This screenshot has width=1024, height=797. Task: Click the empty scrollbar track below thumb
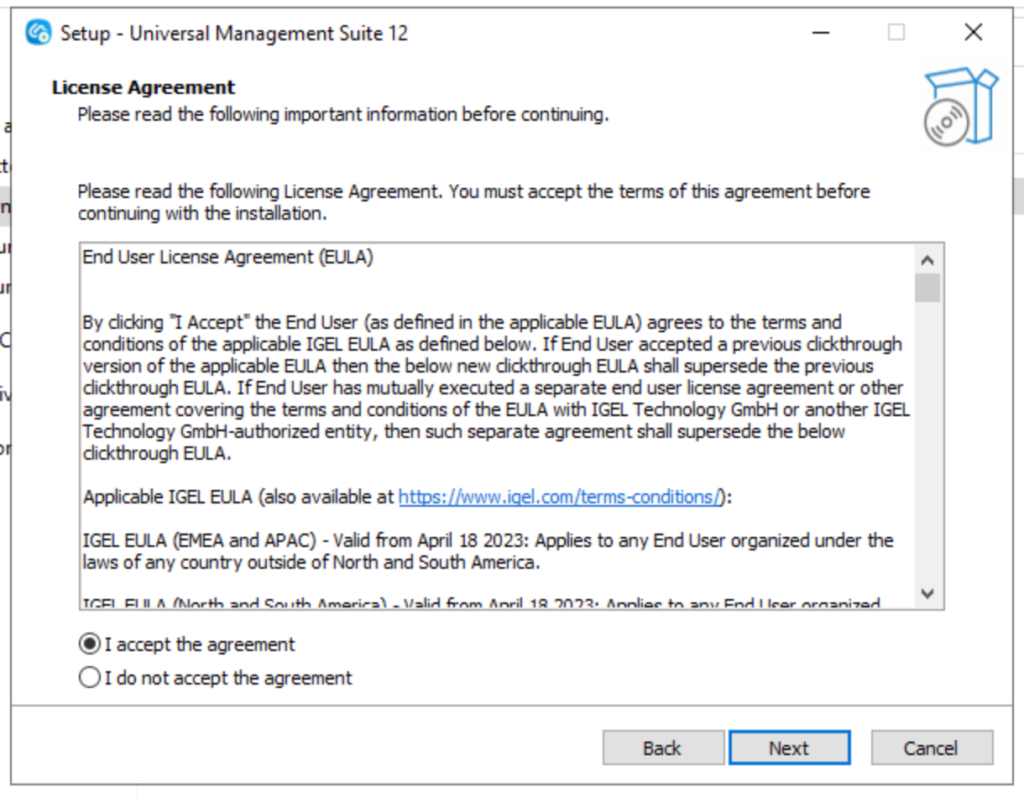[928, 450]
